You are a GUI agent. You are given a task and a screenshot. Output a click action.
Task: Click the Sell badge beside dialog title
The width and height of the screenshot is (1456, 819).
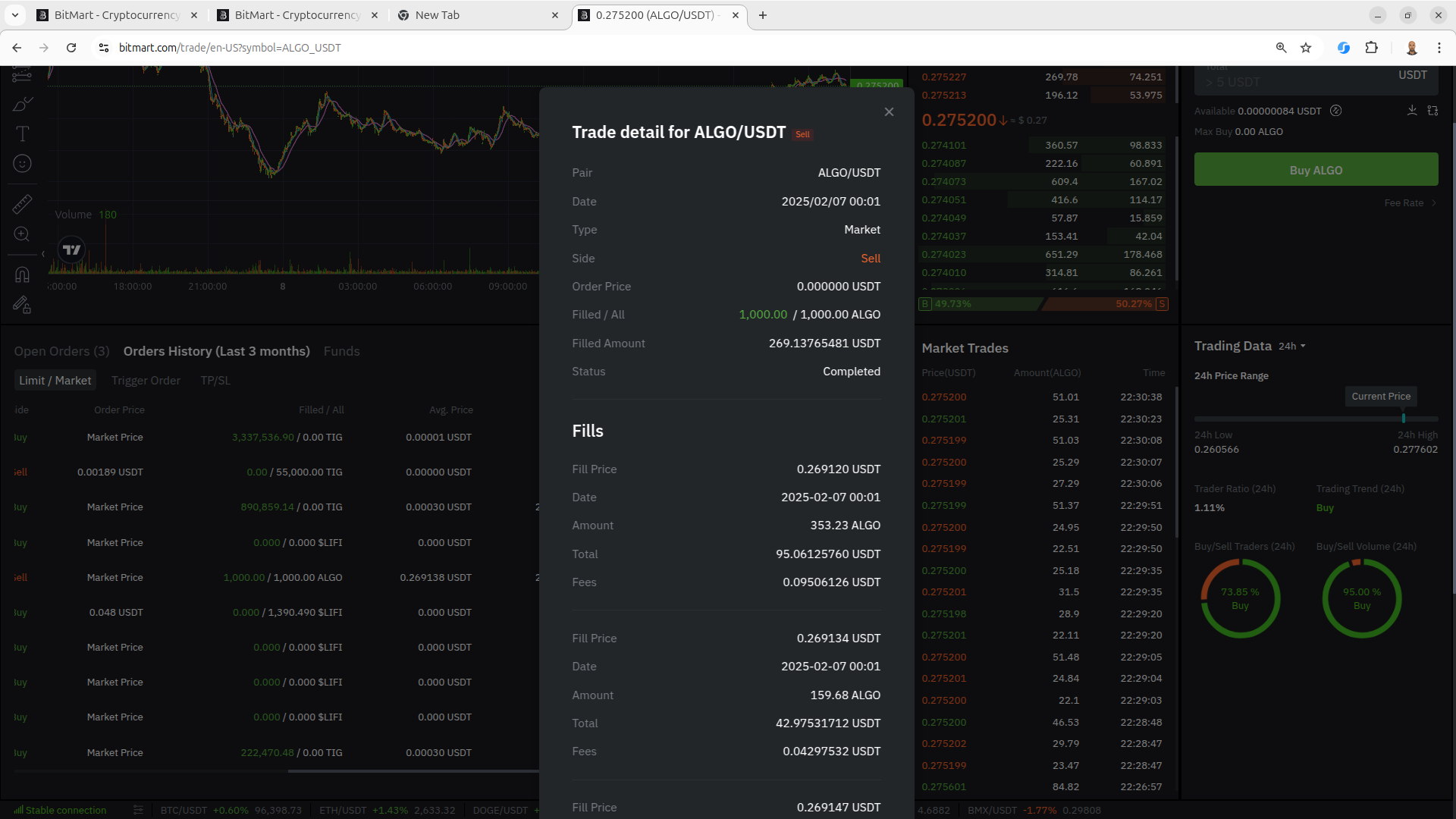(x=802, y=135)
